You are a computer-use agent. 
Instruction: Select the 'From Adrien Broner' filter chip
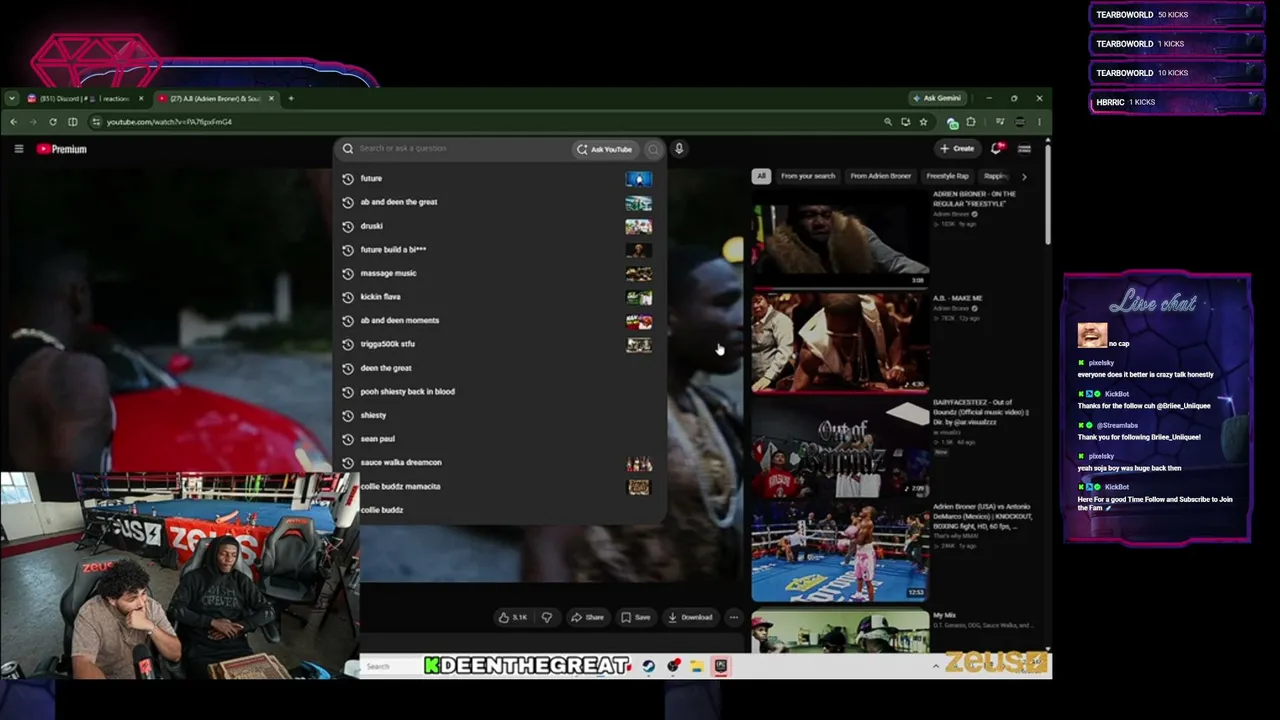[880, 176]
